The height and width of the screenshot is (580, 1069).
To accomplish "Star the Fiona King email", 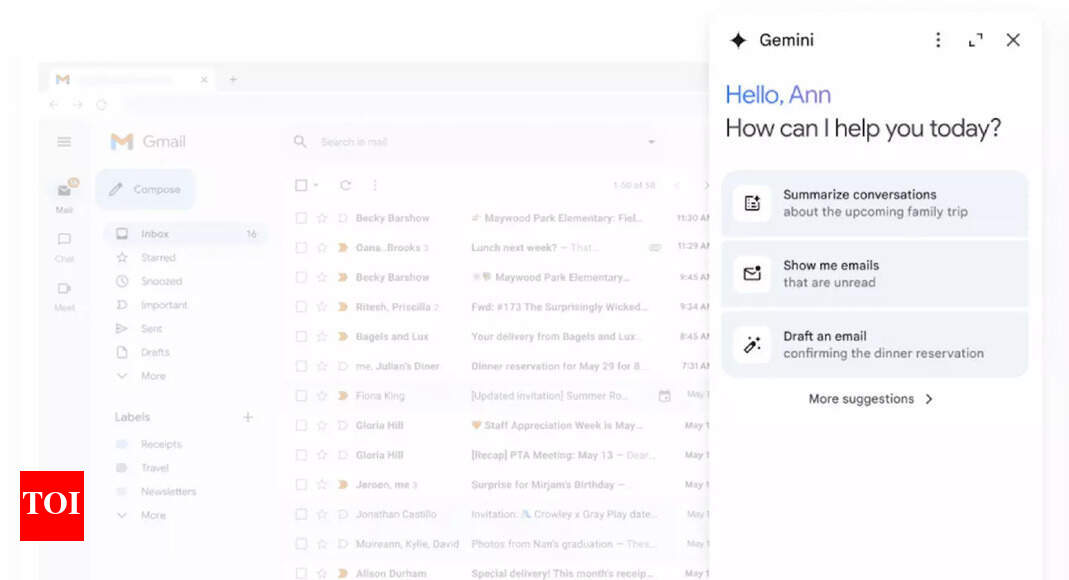I will [x=322, y=396].
